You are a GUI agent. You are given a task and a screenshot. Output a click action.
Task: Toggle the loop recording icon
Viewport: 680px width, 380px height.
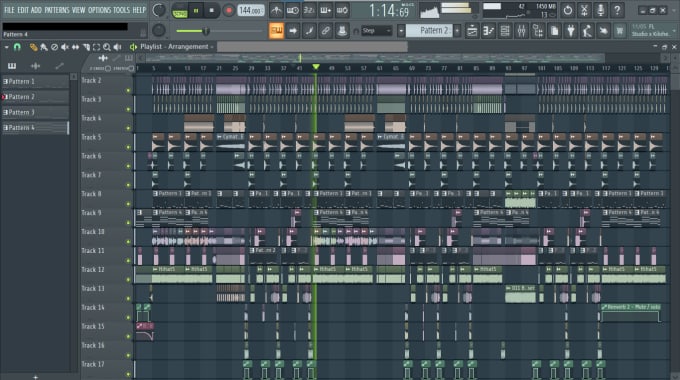tap(342, 10)
